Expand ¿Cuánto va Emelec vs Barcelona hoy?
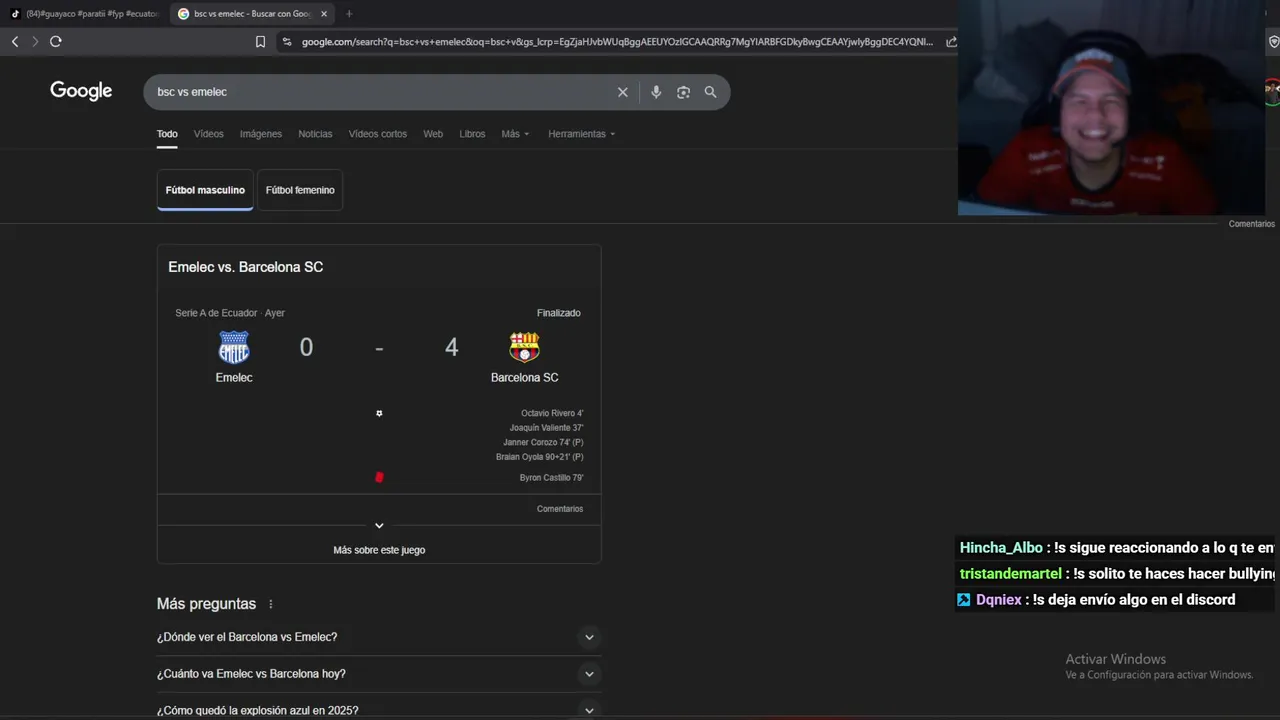Viewport: 1280px width, 720px height. 379,674
